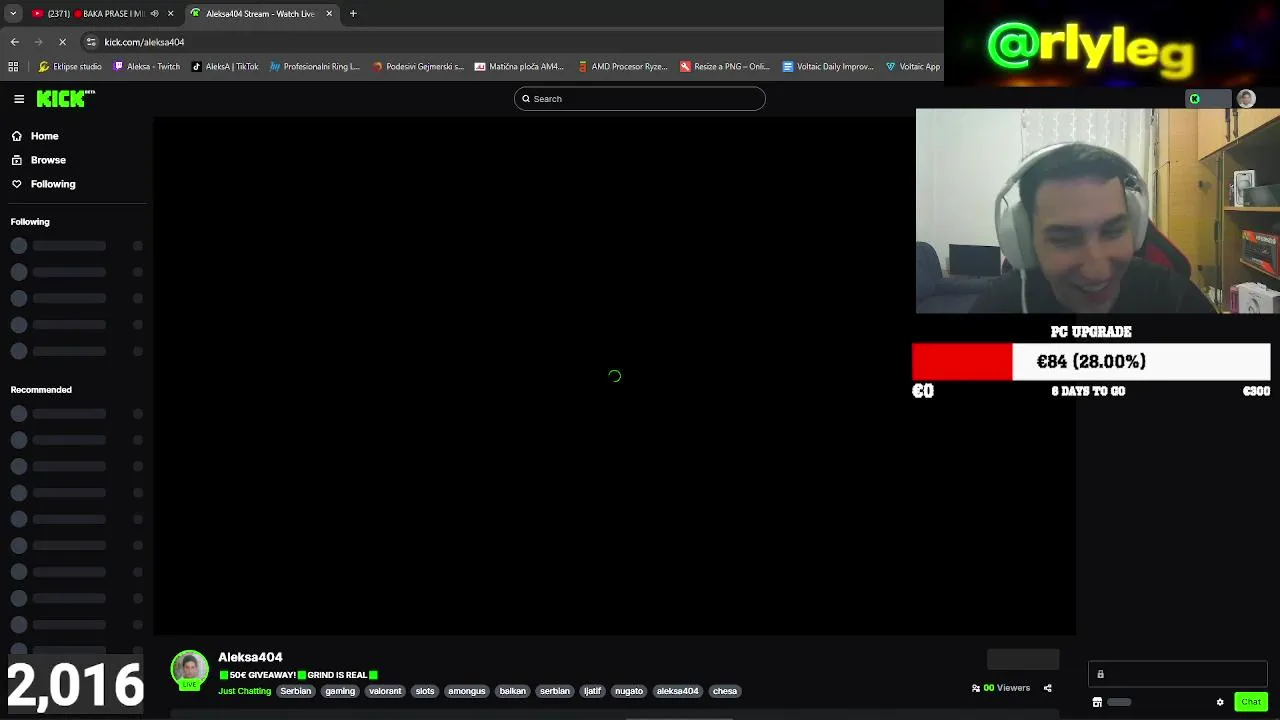Click the PC UPGRADE progress bar
This screenshot has height=720, width=1280.
click(x=1091, y=362)
